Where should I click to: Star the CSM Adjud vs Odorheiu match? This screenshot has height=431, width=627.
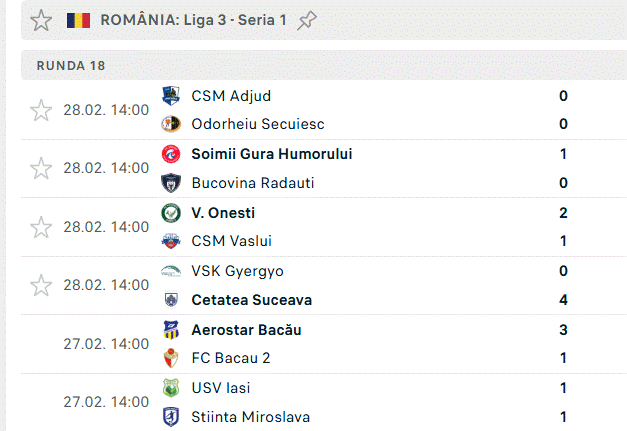[41, 110]
